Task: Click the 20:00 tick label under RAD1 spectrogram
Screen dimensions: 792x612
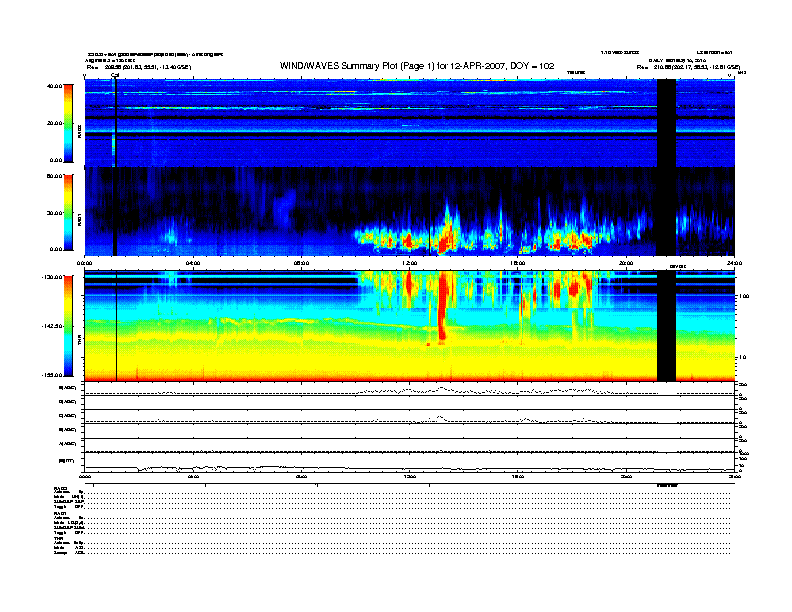Action: [x=626, y=263]
